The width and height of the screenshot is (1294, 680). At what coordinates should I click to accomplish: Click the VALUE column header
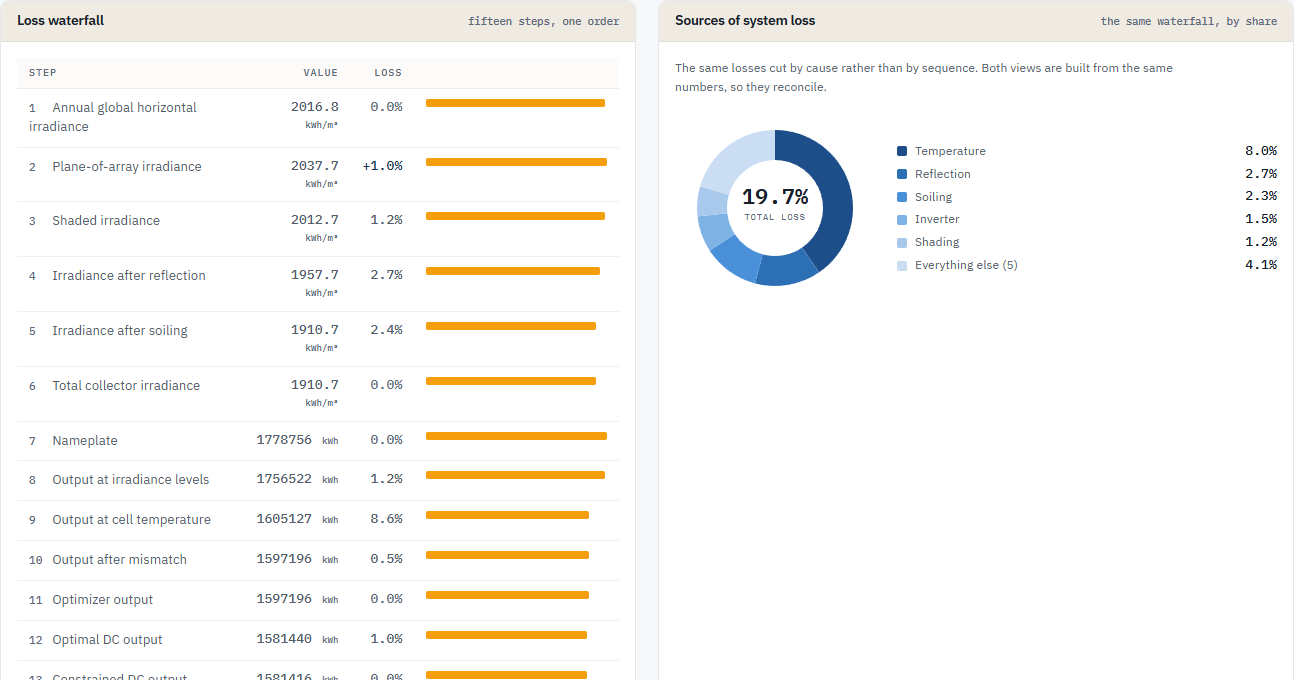321,73
